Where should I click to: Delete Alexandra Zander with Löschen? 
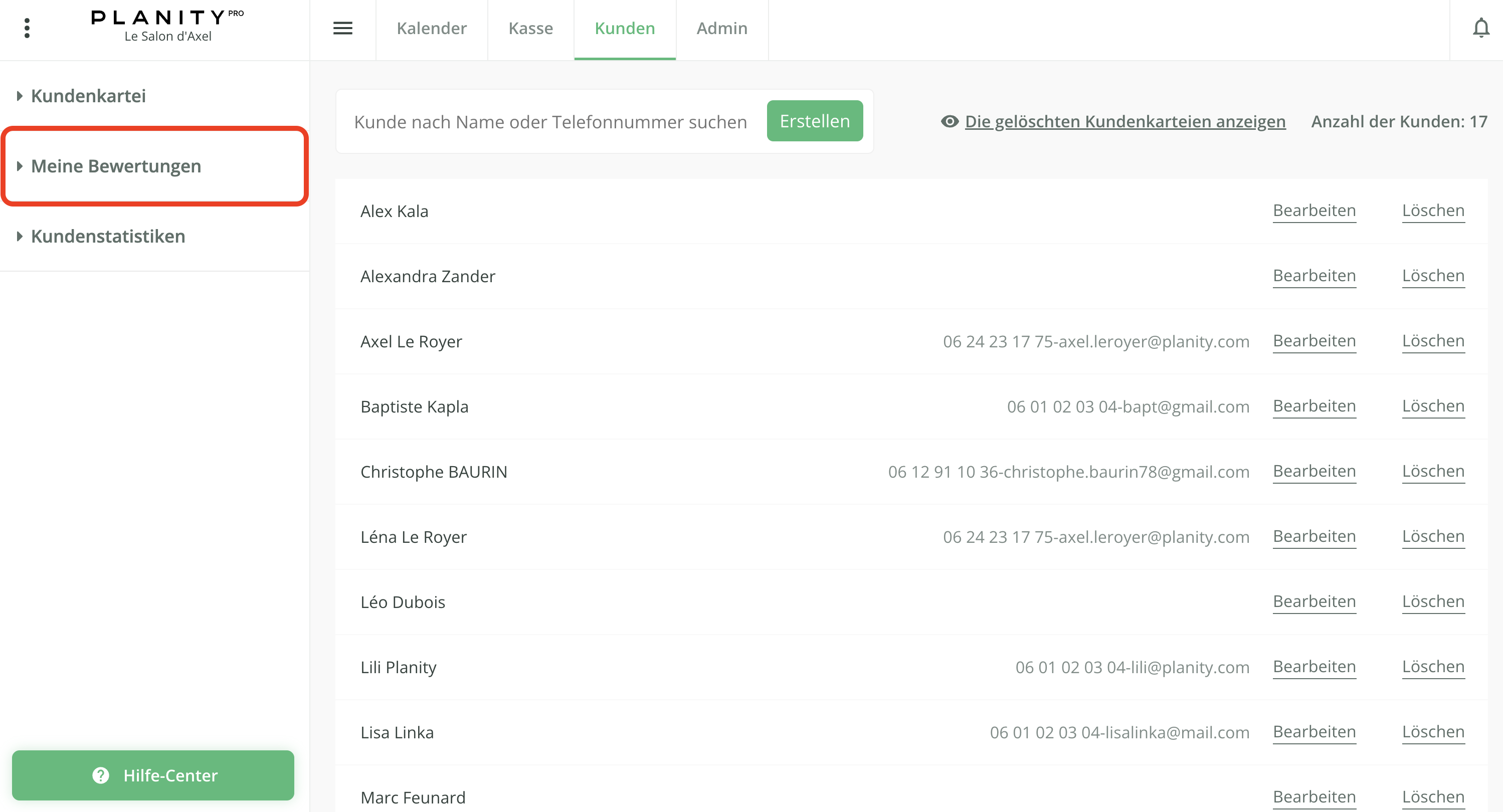coord(1433,276)
